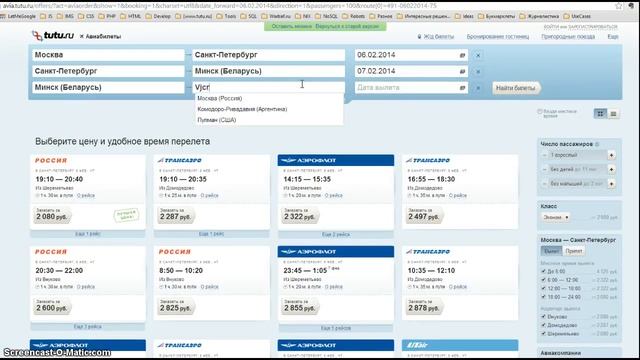Book the Трансаэро flight for 2 497 руб.

(424, 215)
